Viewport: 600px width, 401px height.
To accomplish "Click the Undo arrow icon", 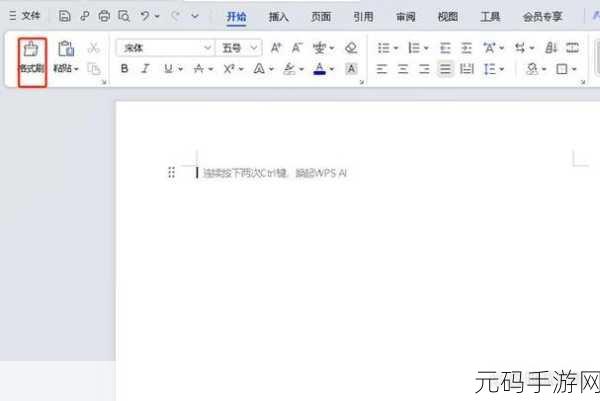I will click(145, 16).
